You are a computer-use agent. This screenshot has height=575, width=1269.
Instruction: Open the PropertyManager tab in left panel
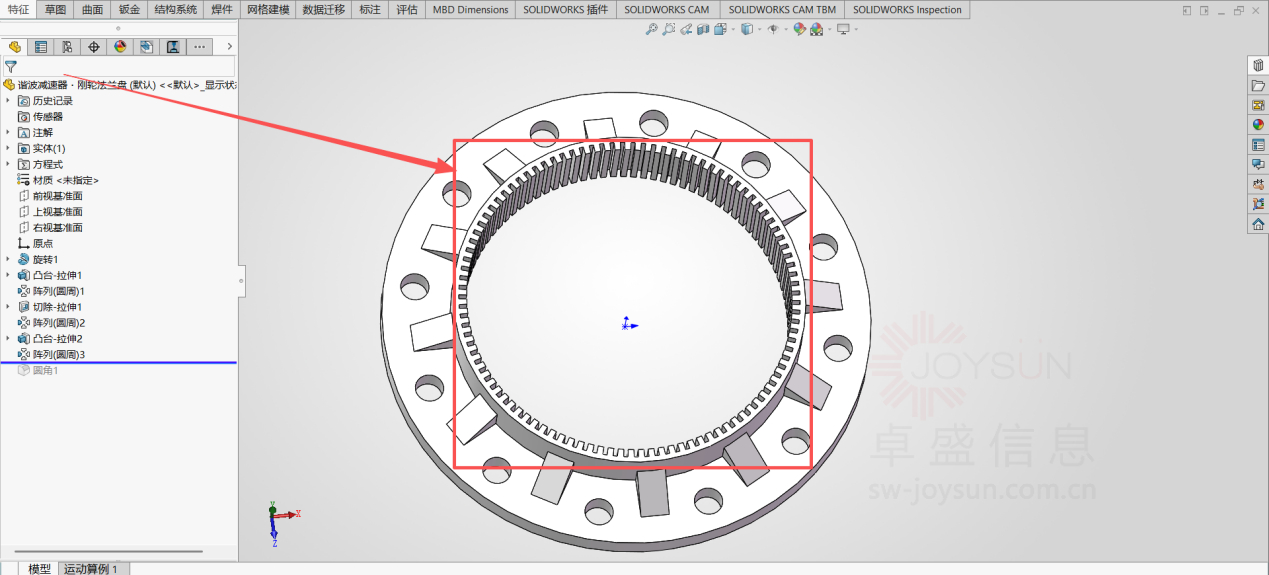pos(41,47)
